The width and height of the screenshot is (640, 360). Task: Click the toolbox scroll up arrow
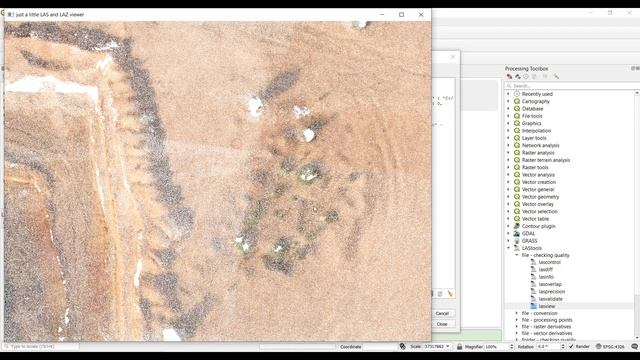click(x=637, y=93)
